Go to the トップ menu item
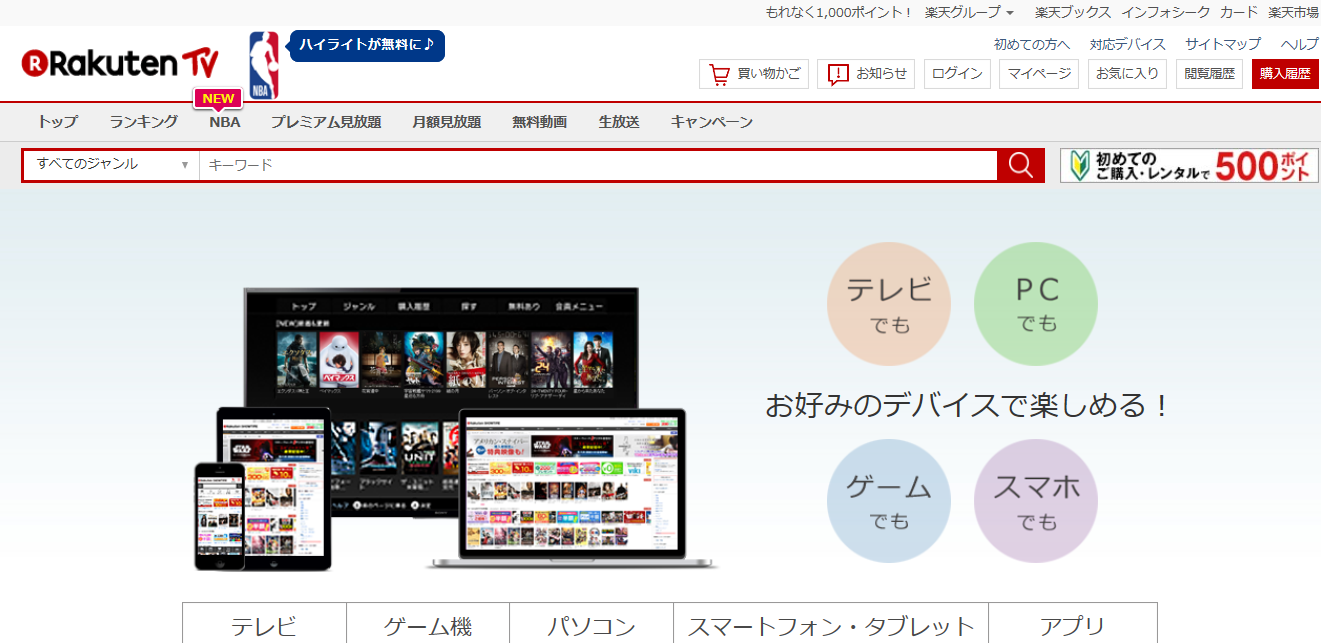Viewport: 1321px width, 643px height. point(57,122)
